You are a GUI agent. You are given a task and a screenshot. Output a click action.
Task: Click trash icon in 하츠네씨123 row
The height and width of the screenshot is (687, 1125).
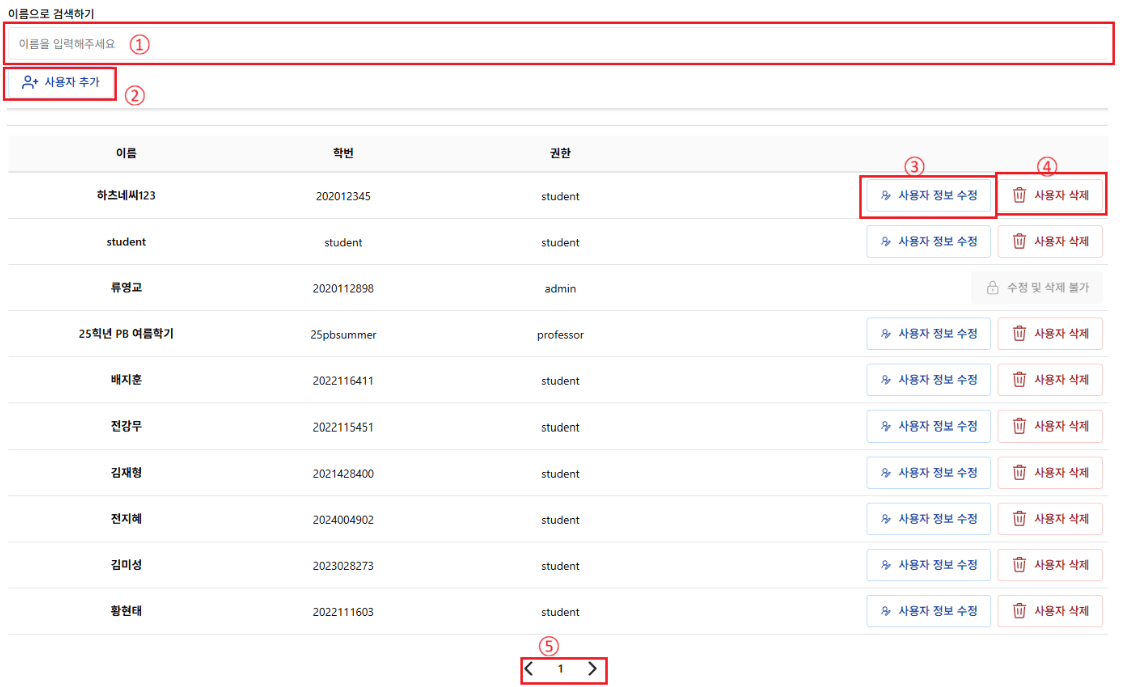tap(1019, 195)
